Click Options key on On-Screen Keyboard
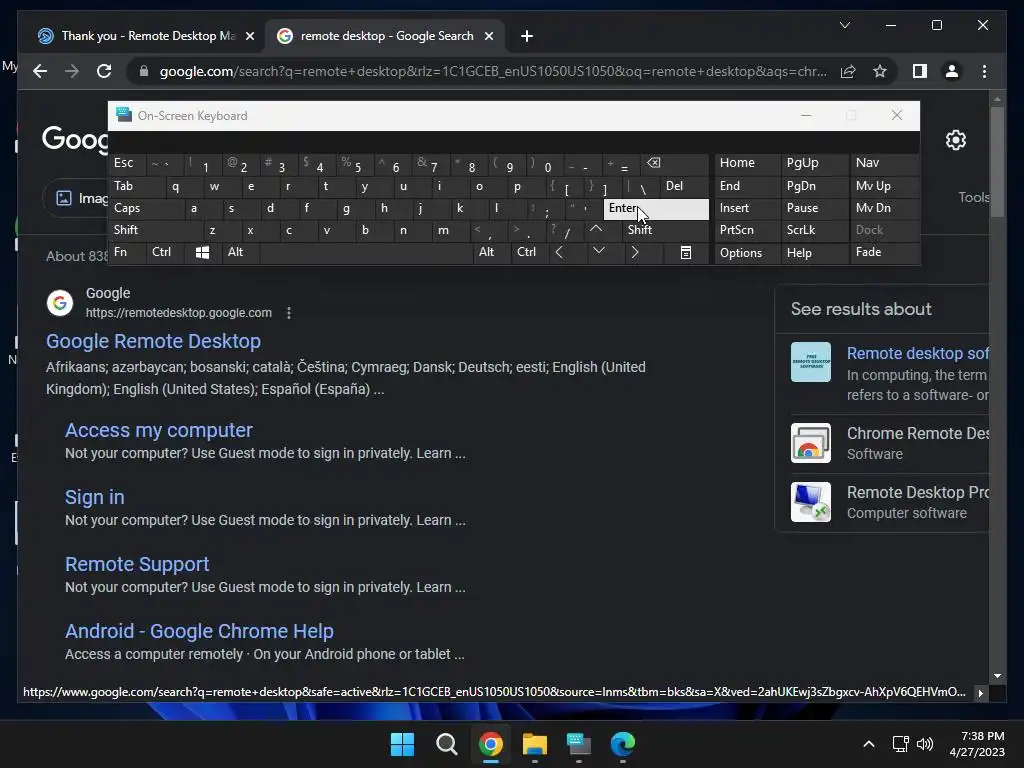 747,253
